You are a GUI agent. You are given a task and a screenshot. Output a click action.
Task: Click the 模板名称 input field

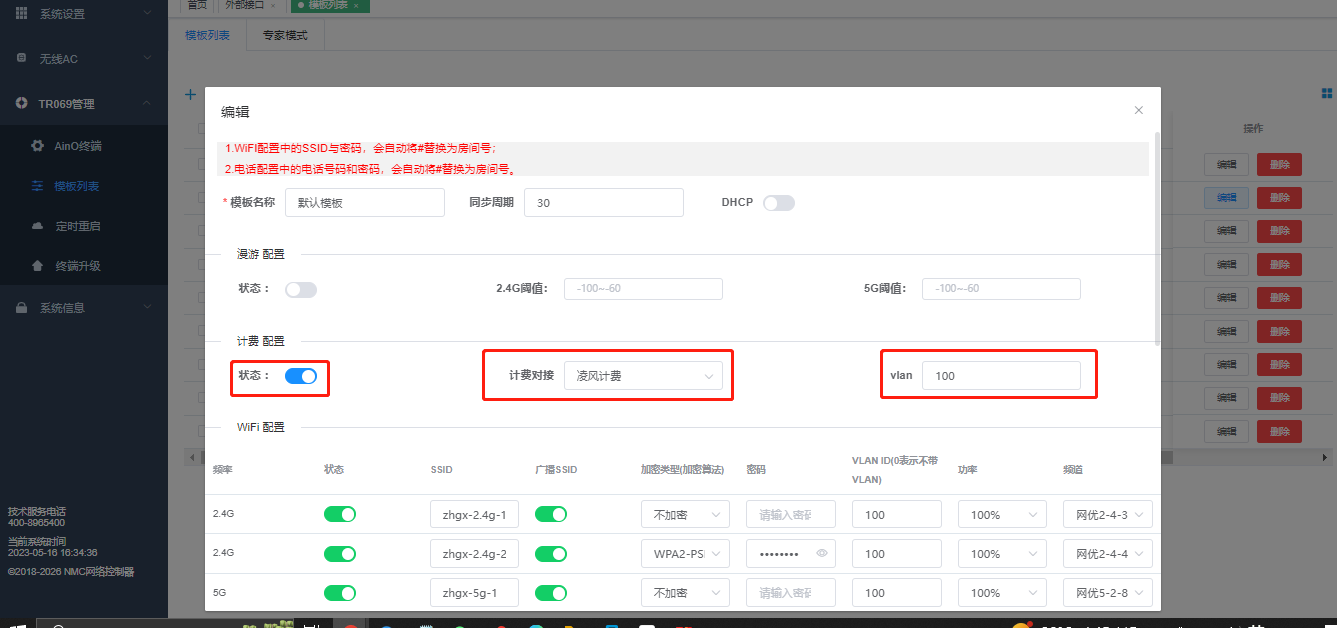[x=364, y=202]
